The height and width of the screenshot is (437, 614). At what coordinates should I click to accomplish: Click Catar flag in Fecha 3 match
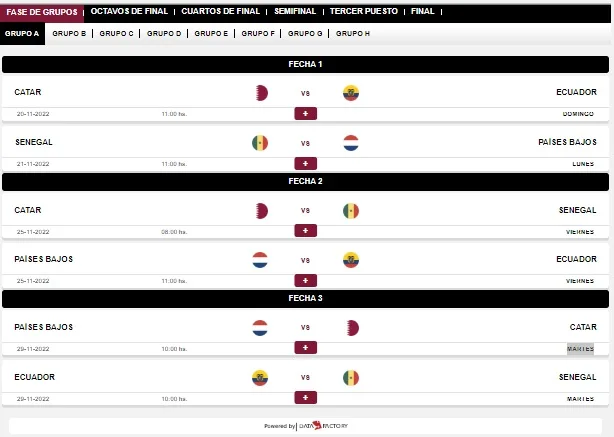pos(353,328)
